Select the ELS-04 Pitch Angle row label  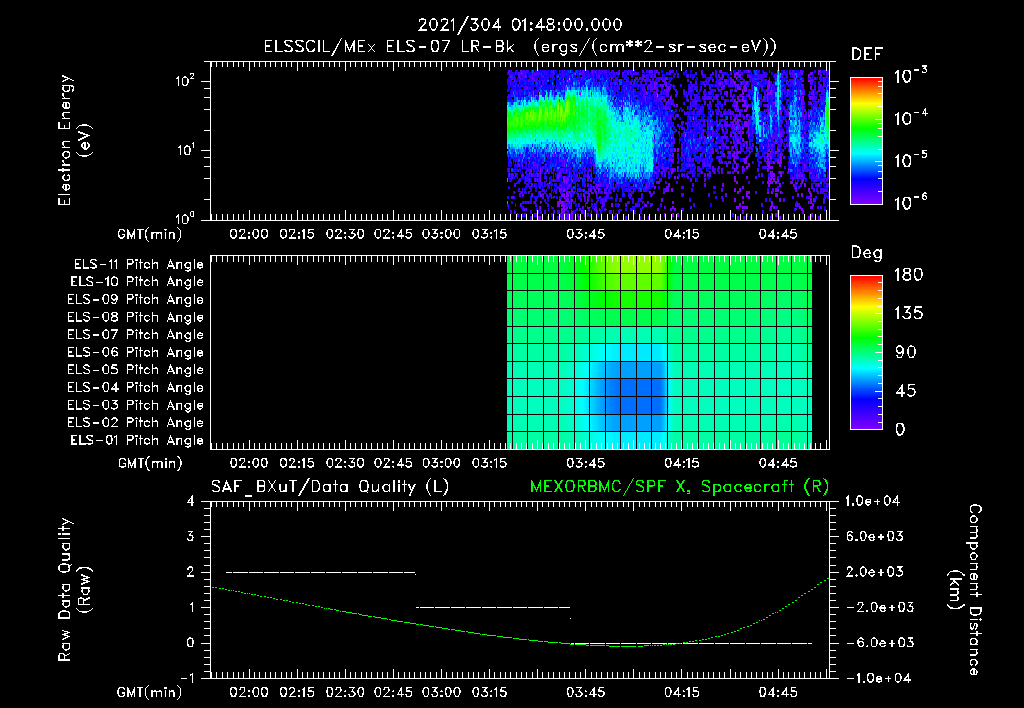click(135, 387)
